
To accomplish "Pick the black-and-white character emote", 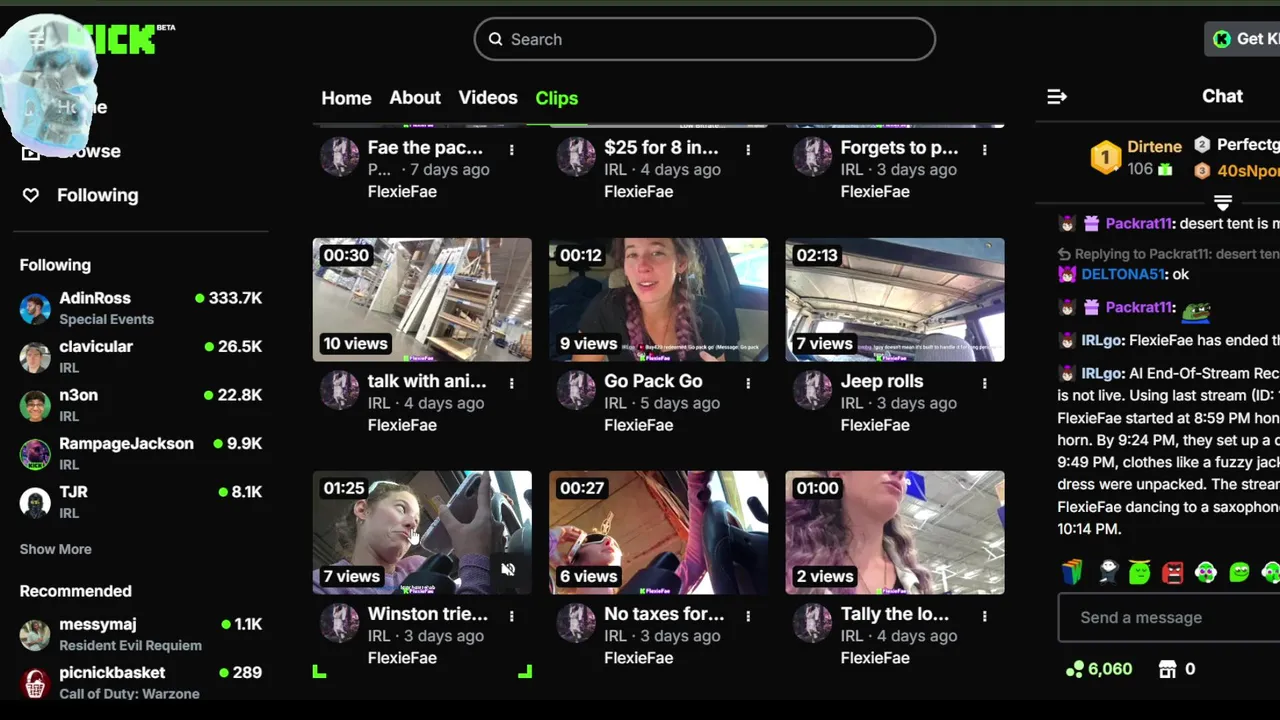I will pos(1107,572).
